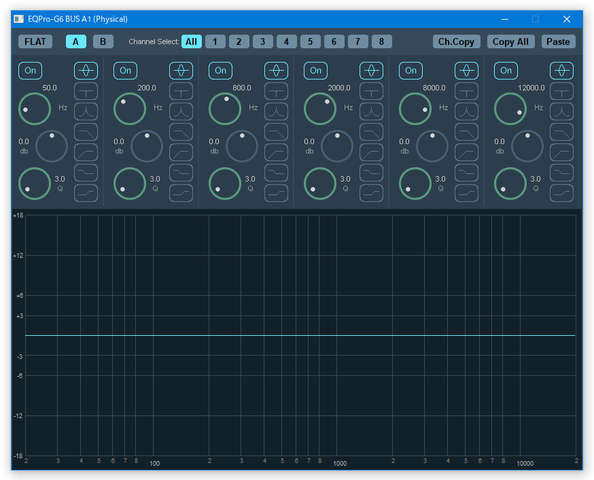Select the step-up shelf icon in the 50.0 Hz band
594x480 pixels.
click(86, 193)
